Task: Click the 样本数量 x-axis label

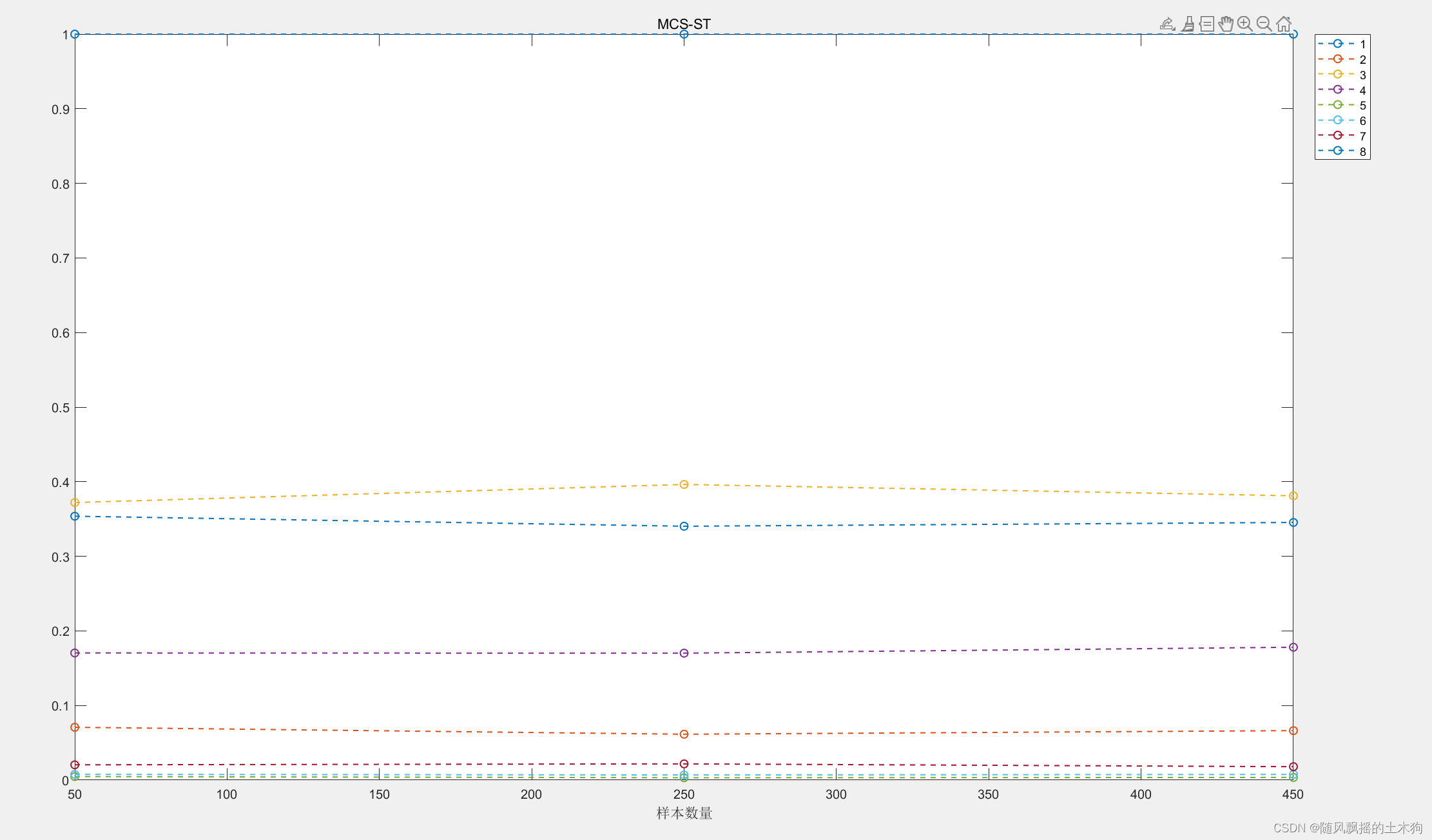Action: coord(684,813)
